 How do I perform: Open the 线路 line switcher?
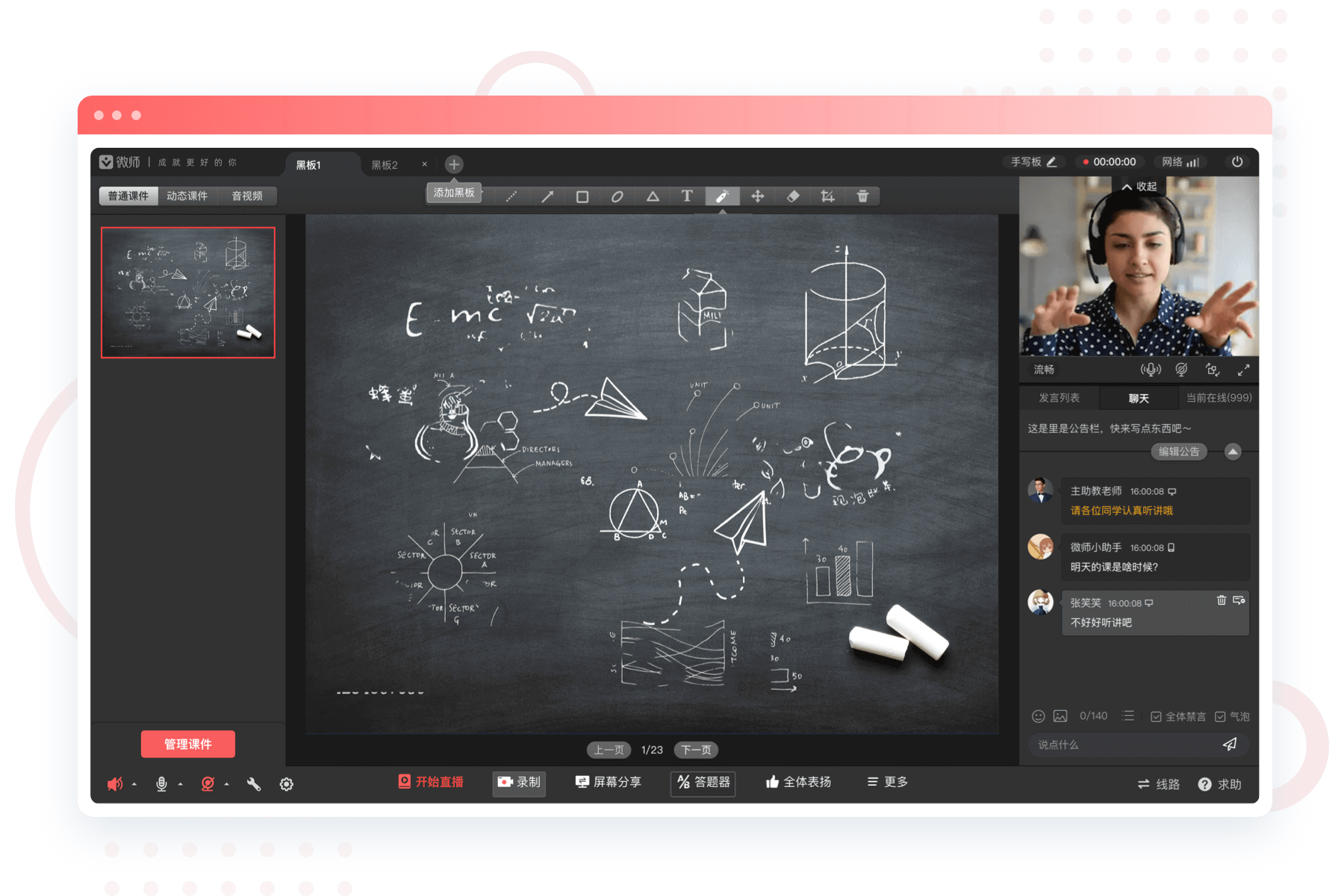coord(1159,784)
